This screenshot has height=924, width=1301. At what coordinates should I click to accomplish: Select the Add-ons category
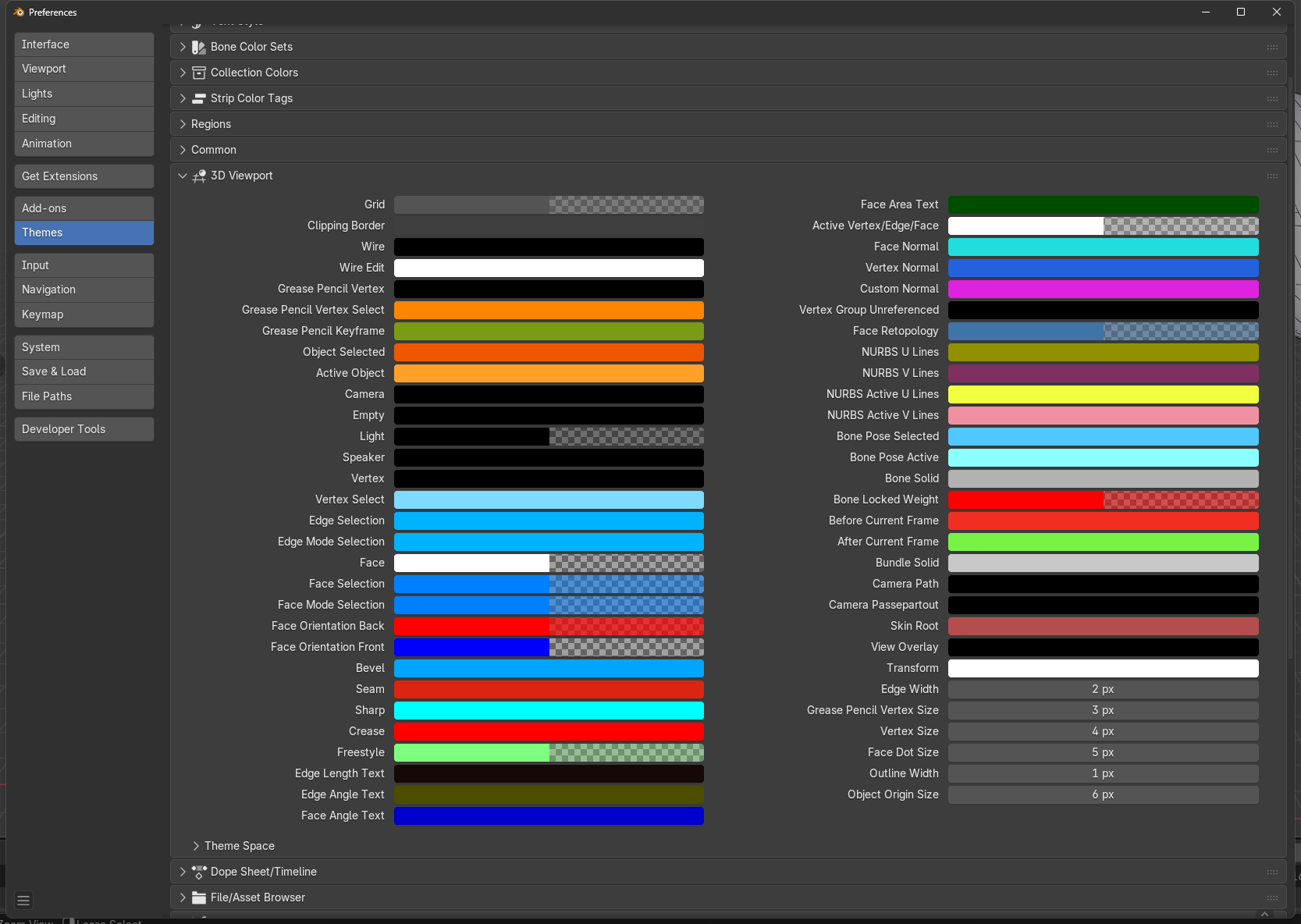pyautogui.click(x=84, y=208)
